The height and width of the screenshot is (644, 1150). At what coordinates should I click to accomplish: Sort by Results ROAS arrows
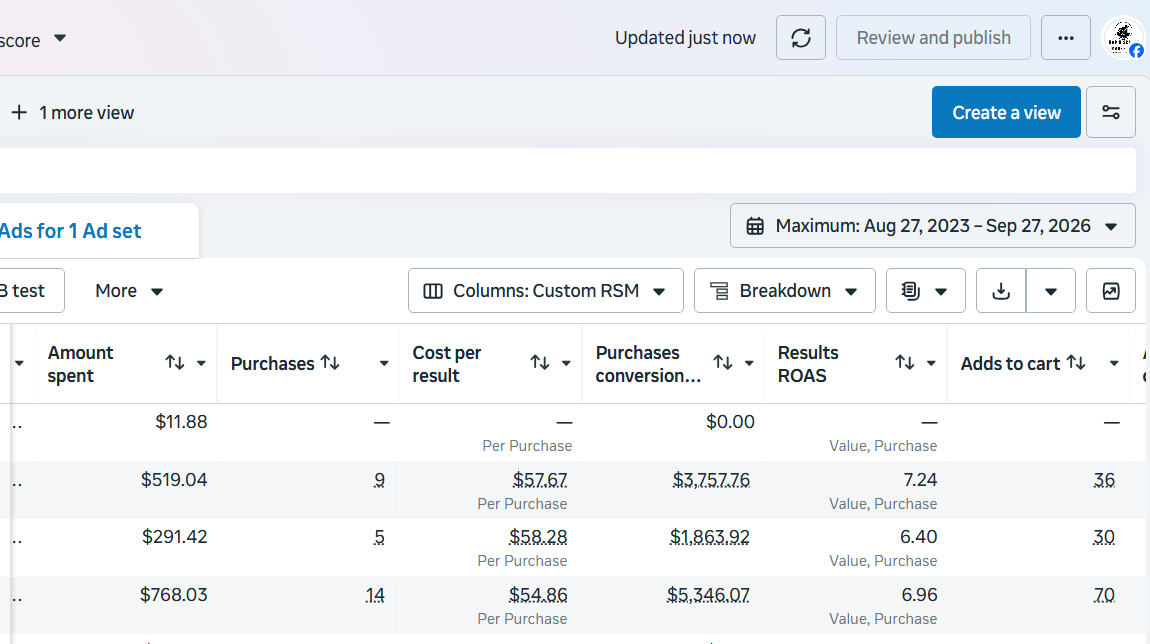(x=905, y=362)
